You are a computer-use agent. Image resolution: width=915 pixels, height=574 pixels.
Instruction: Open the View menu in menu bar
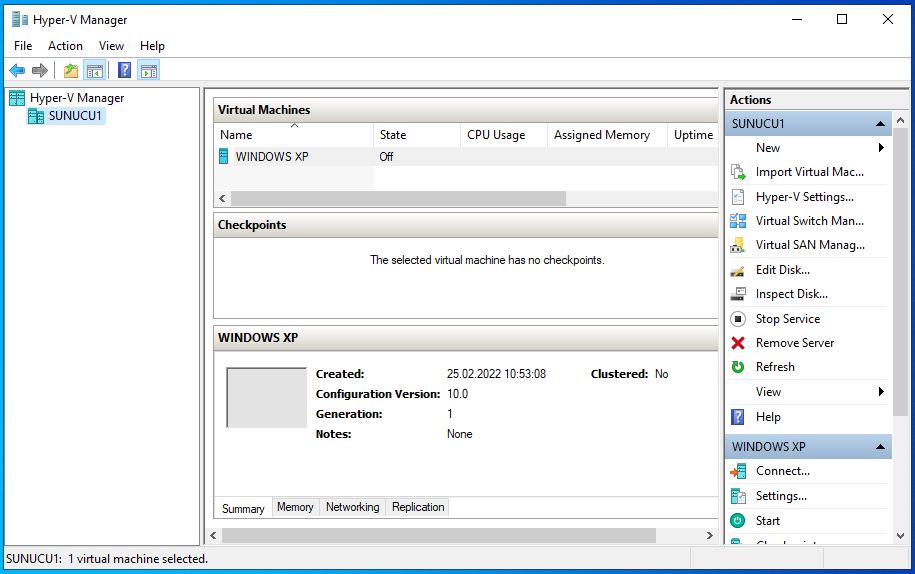(x=111, y=46)
